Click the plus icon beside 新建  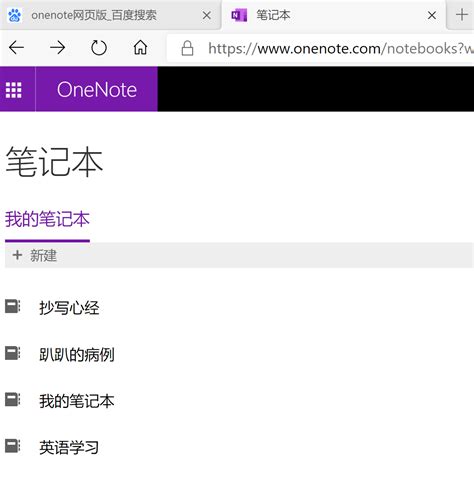17,255
